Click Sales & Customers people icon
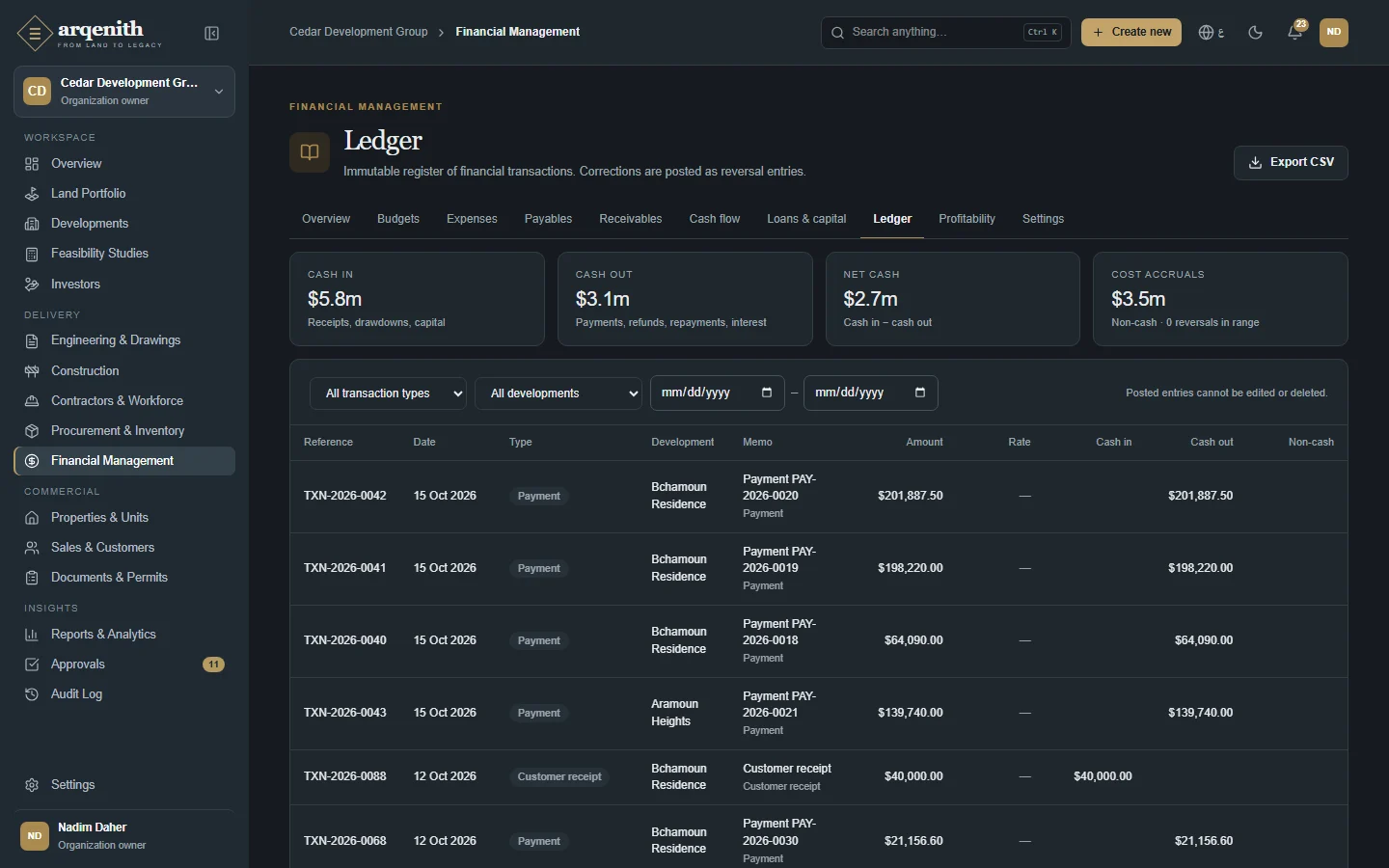This screenshot has height=868, width=1389. pyautogui.click(x=32, y=548)
